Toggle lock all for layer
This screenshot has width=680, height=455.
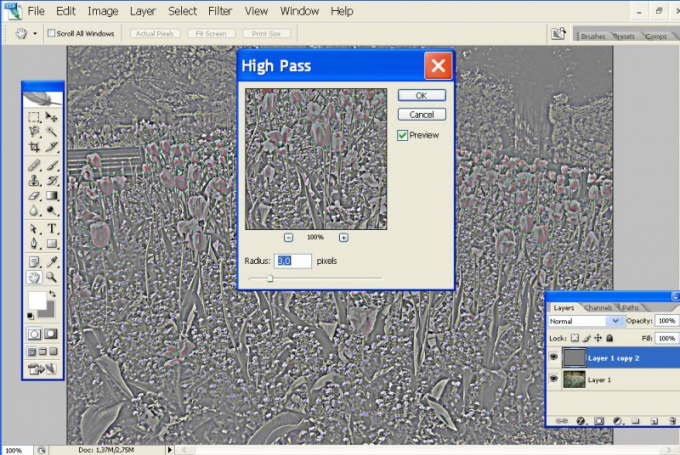point(610,338)
